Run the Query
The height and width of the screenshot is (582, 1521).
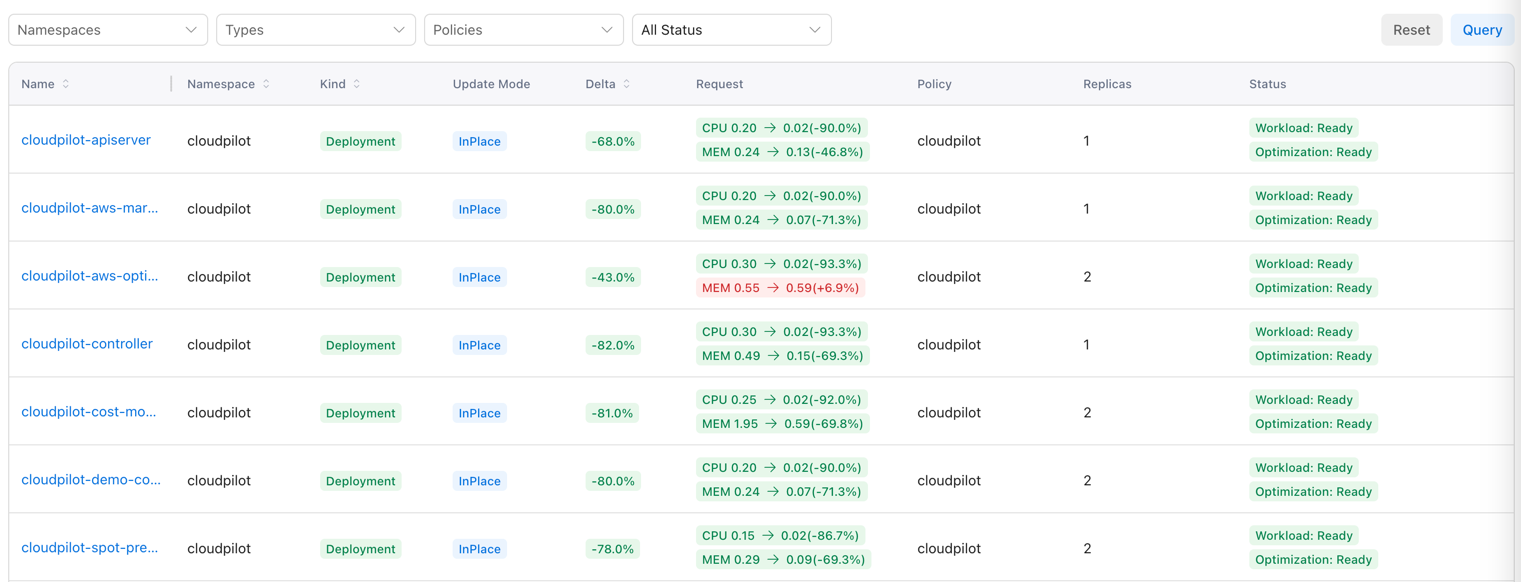(1482, 29)
